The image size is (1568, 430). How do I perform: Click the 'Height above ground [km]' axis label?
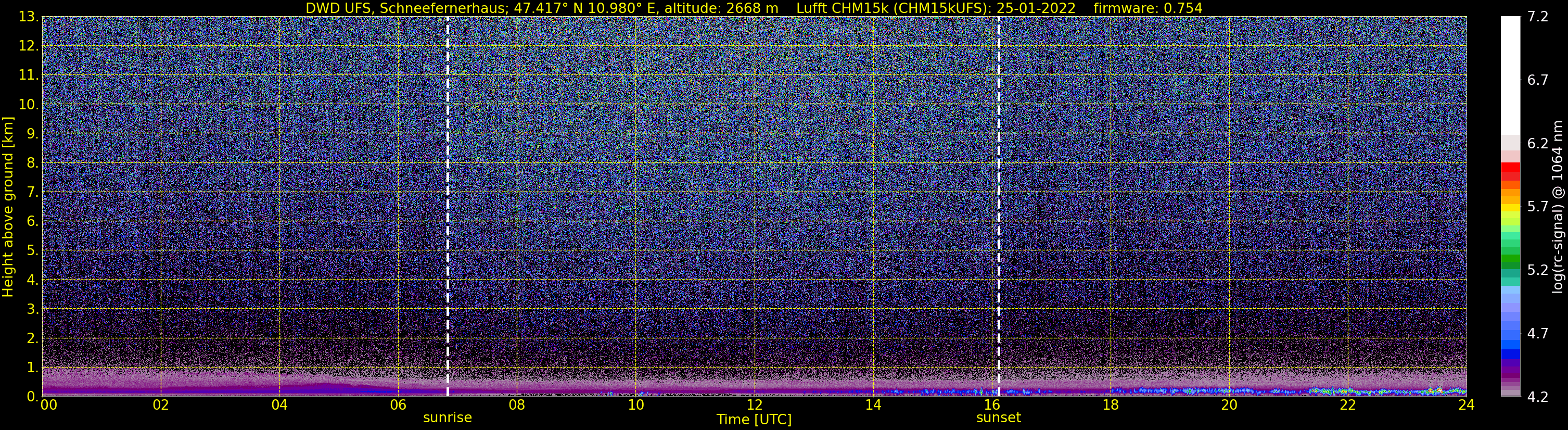pos(8,207)
